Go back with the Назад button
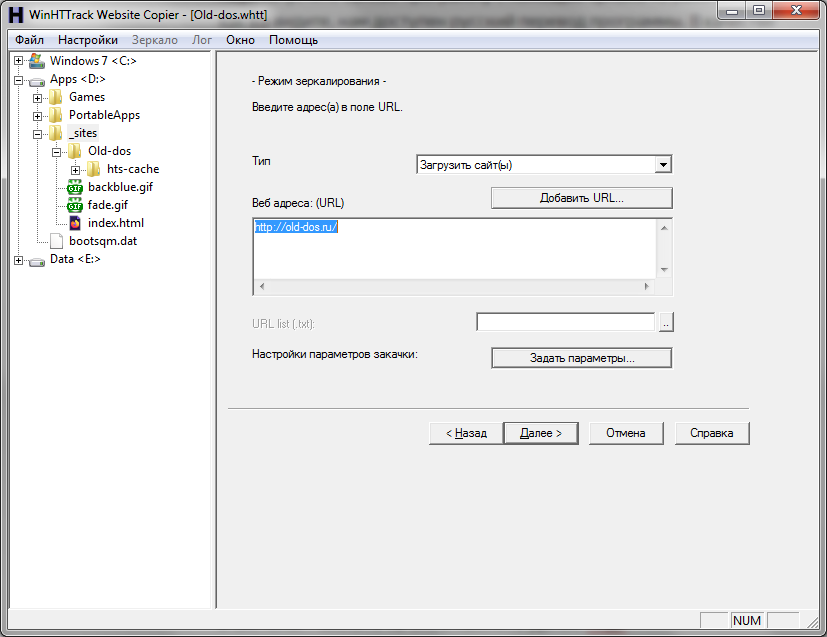Screen dimensions: 827x637 466,433
